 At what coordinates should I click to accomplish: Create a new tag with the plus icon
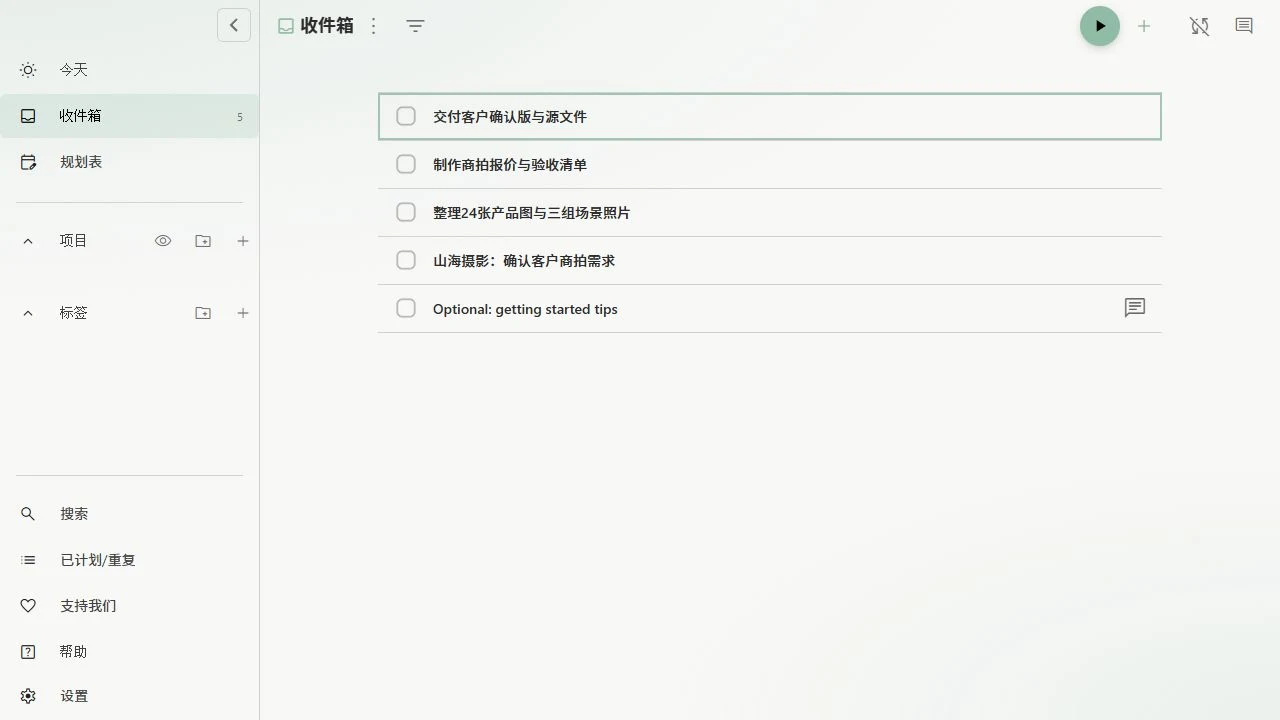coord(243,313)
